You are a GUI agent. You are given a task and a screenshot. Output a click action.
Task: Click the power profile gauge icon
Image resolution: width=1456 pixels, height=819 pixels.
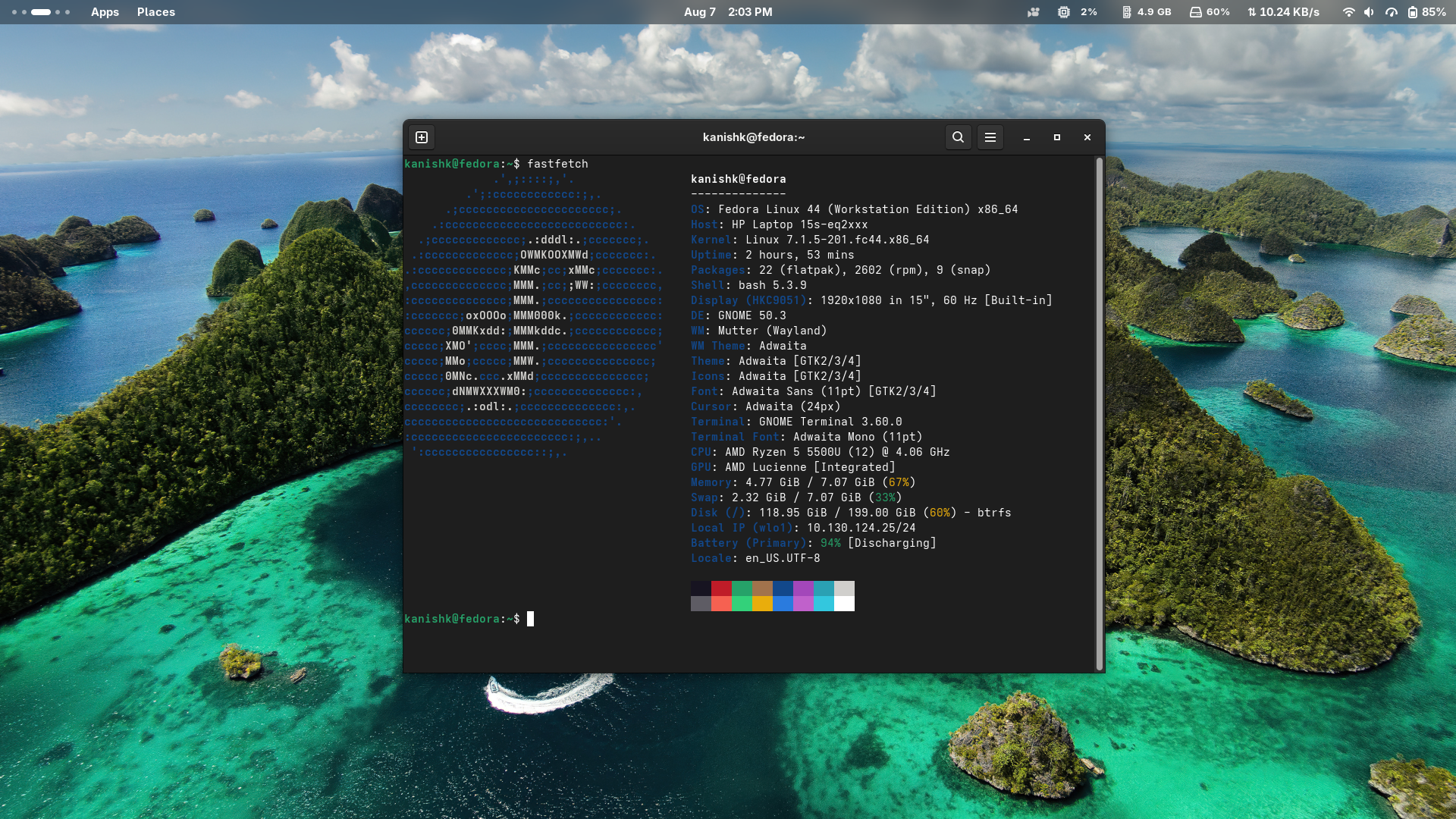[1391, 12]
